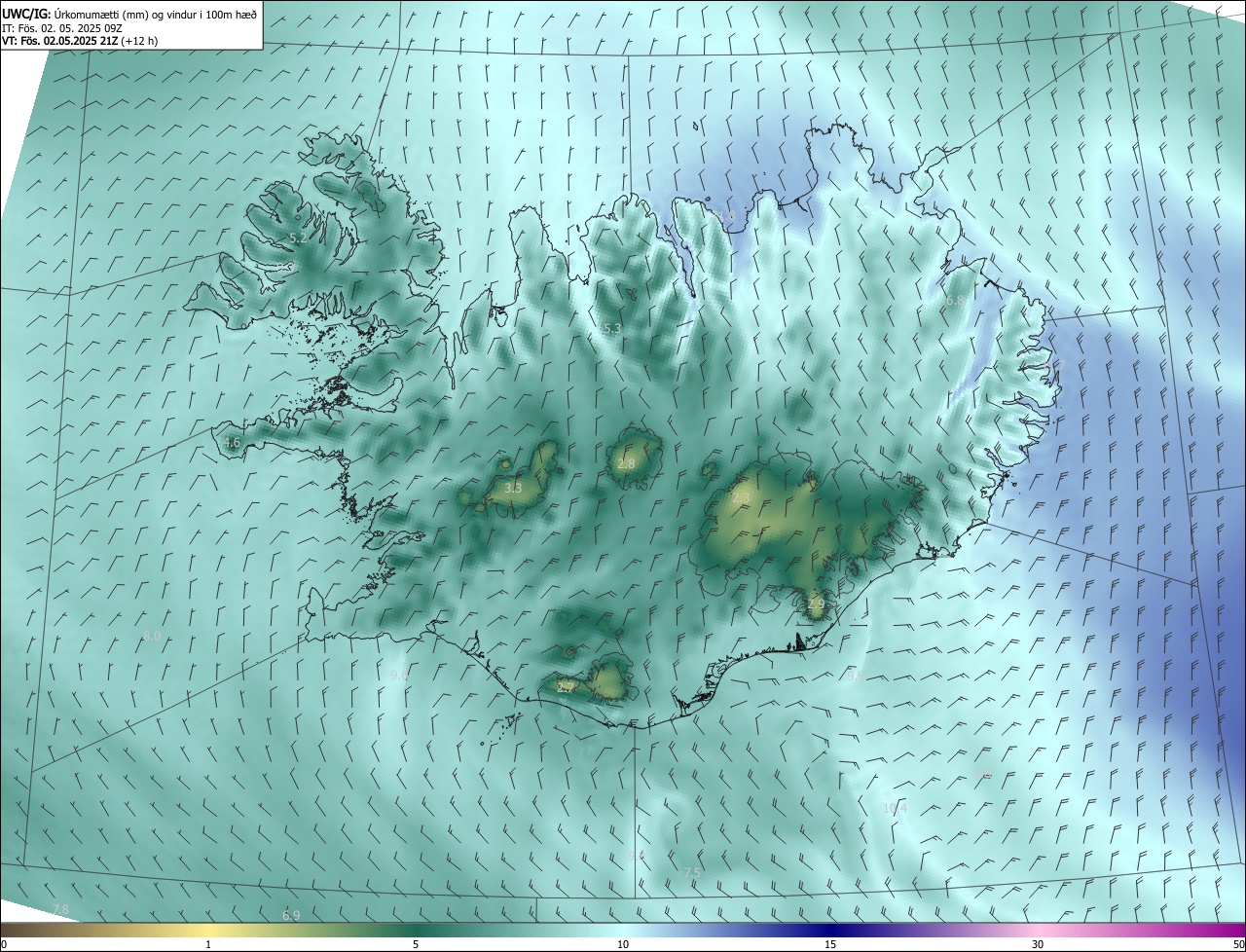Pick the 3.3 value on the yellow glacier patch

(x=513, y=488)
